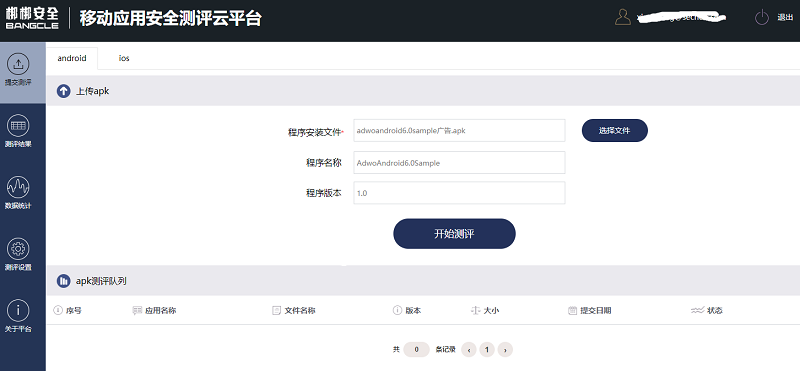The image size is (800, 371).
Task: Open the 数据统计 waveform sidebar icon
Action: tap(18, 187)
